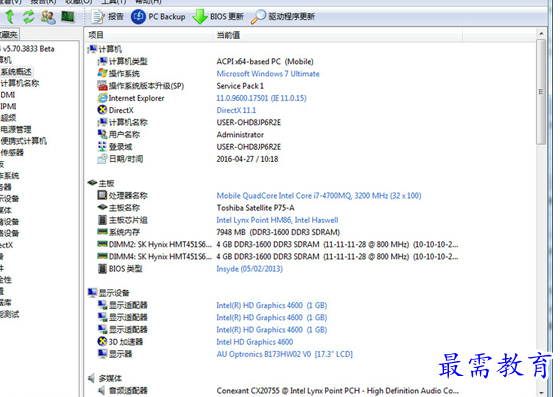
Task: Select the Administrator user name value
Action: click(x=240, y=135)
